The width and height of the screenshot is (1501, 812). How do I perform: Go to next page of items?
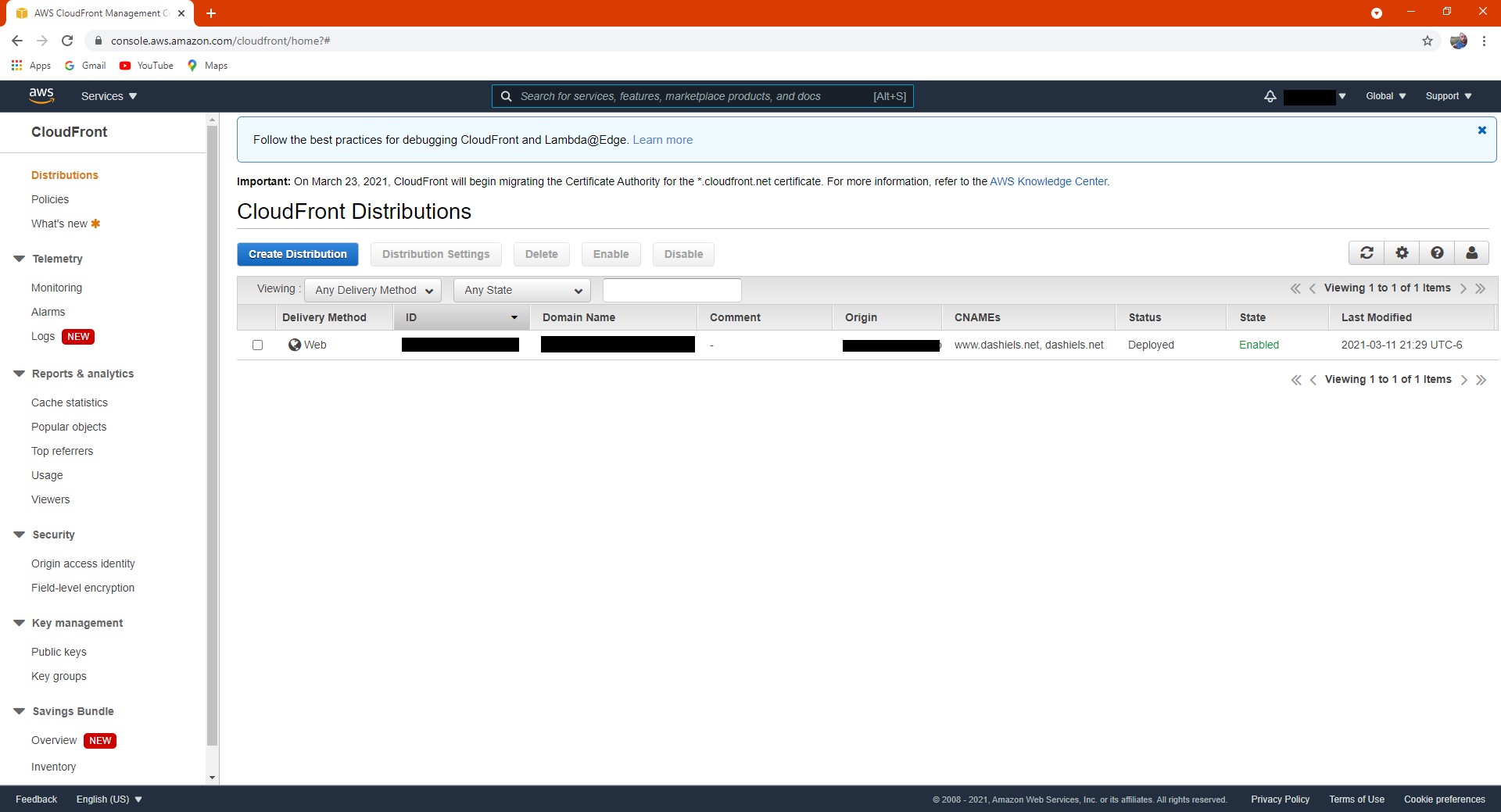(x=1463, y=288)
